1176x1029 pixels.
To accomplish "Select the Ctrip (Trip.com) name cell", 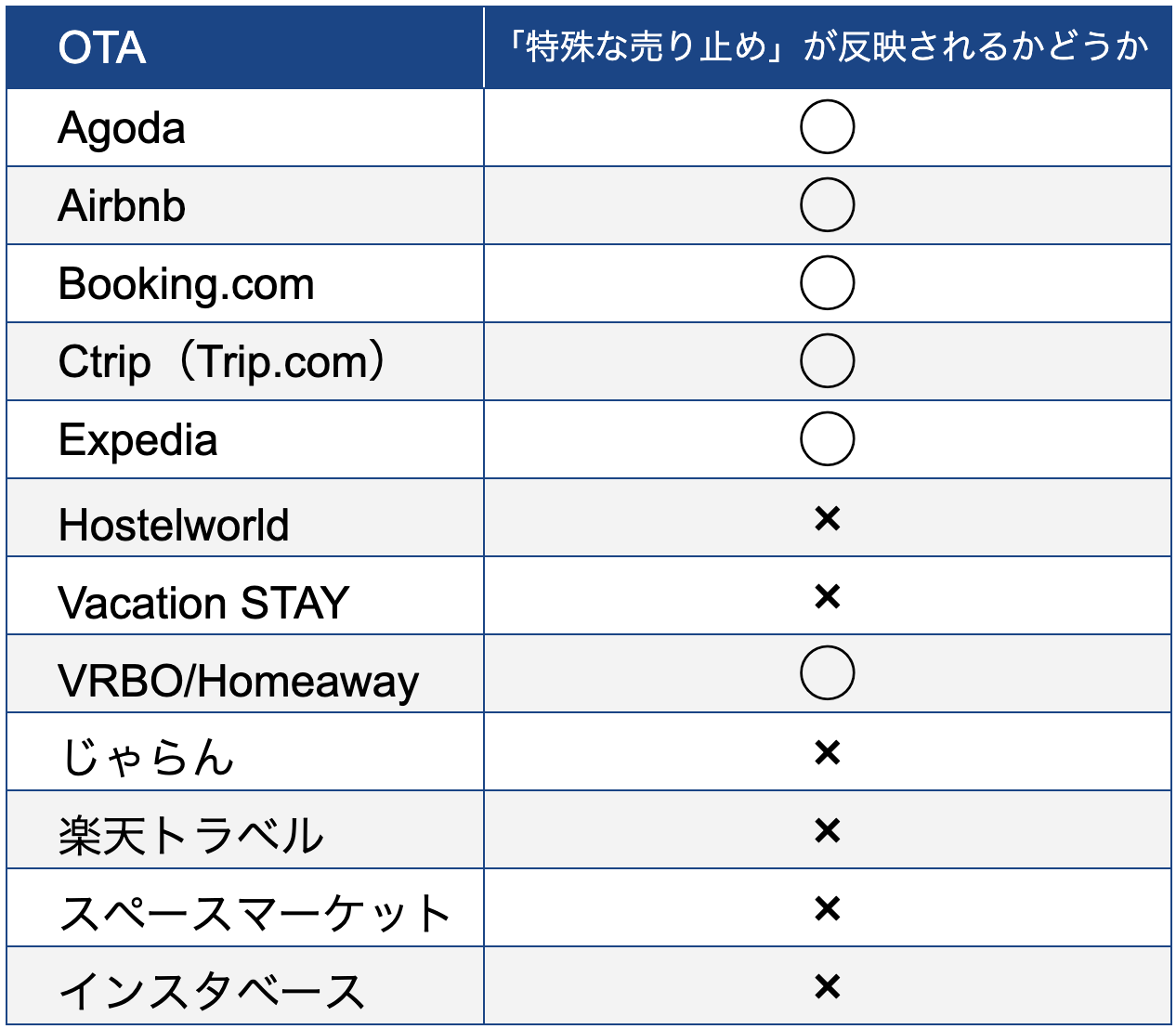I will point(221,362).
